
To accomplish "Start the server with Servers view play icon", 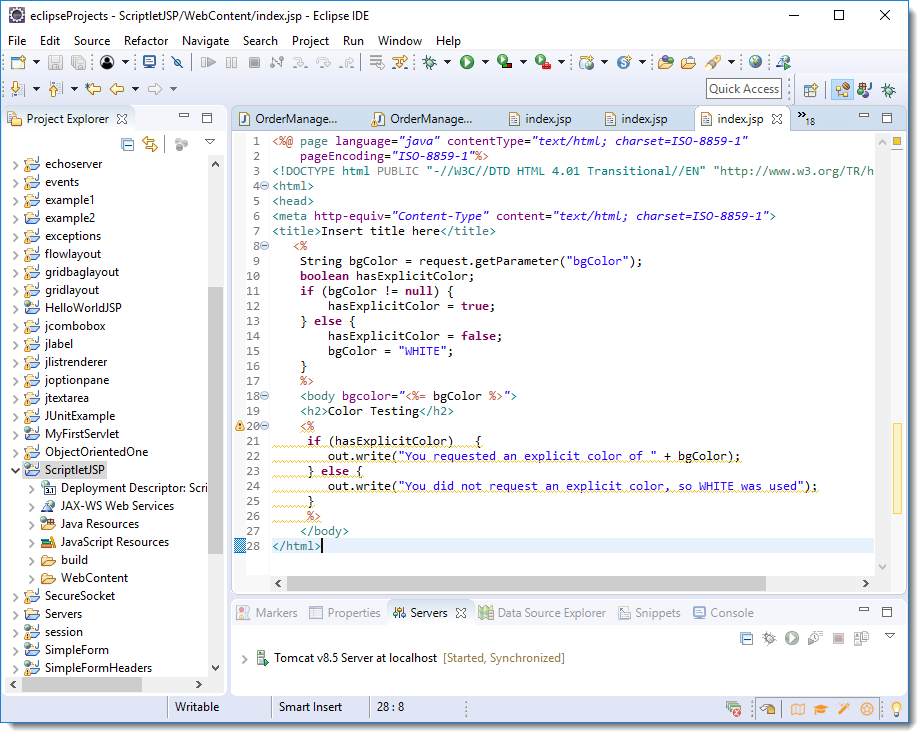I will pyautogui.click(x=792, y=638).
